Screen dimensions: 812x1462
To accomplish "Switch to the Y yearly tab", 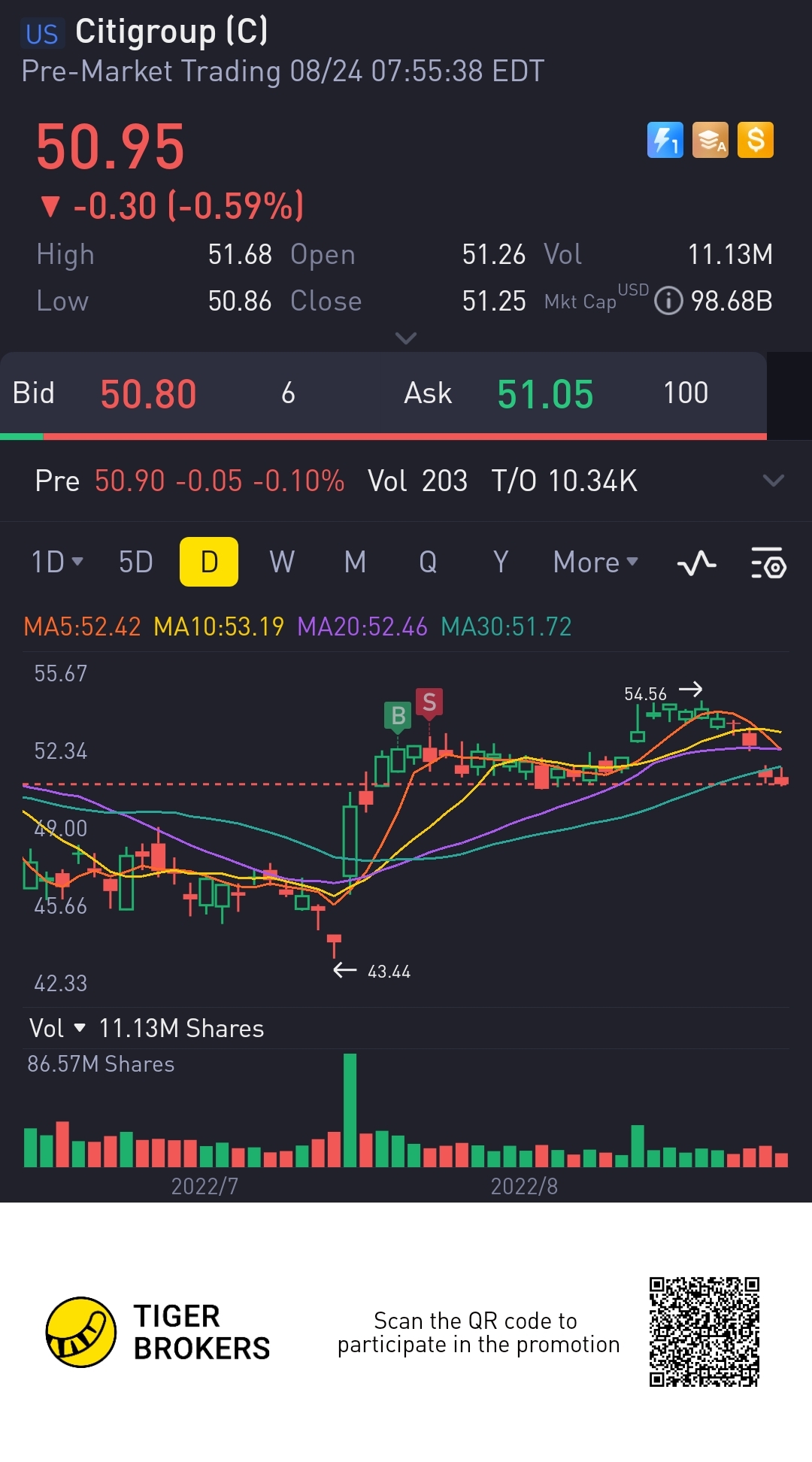I will tap(501, 562).
